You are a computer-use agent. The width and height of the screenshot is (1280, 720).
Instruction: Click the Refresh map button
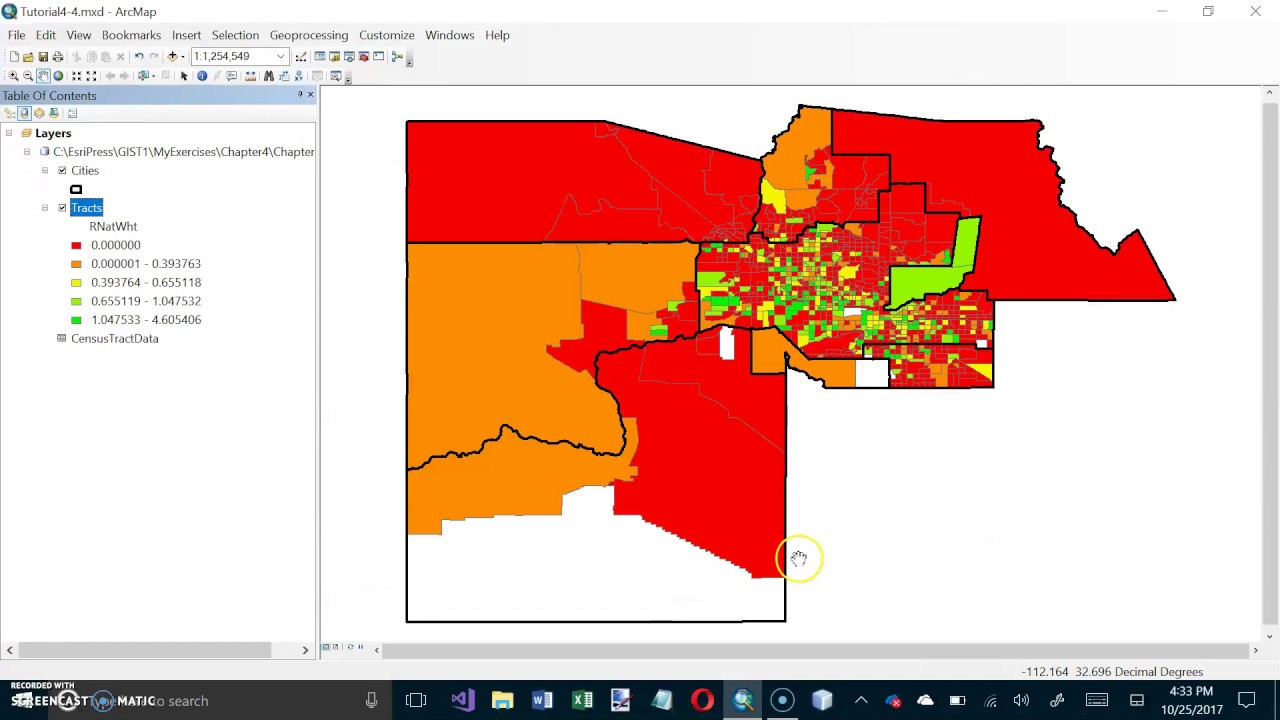[349, 647]
